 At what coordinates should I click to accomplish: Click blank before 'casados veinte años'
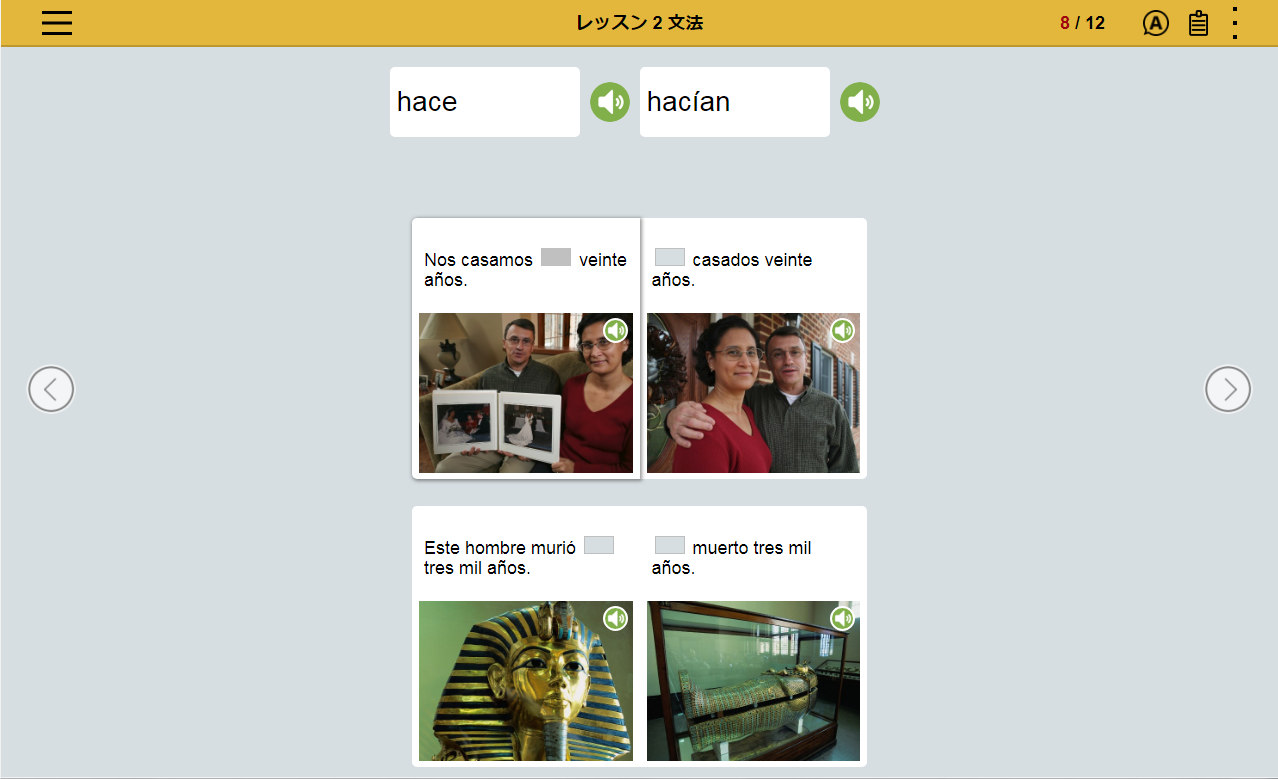[x=669, y=258]
